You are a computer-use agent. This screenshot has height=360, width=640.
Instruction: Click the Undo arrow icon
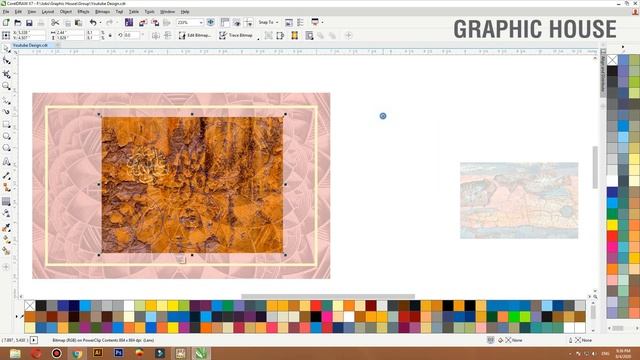pyautogui.click(x=93, y=23)
